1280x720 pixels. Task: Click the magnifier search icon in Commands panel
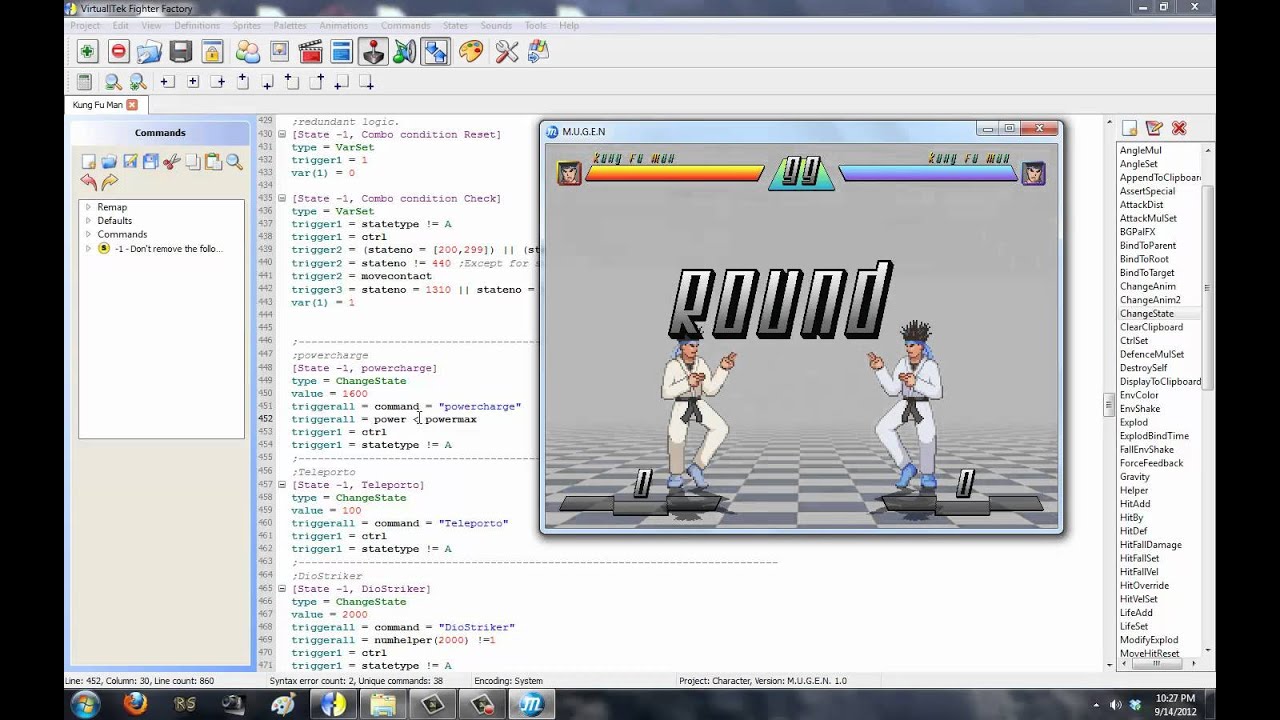coord(234,161)
